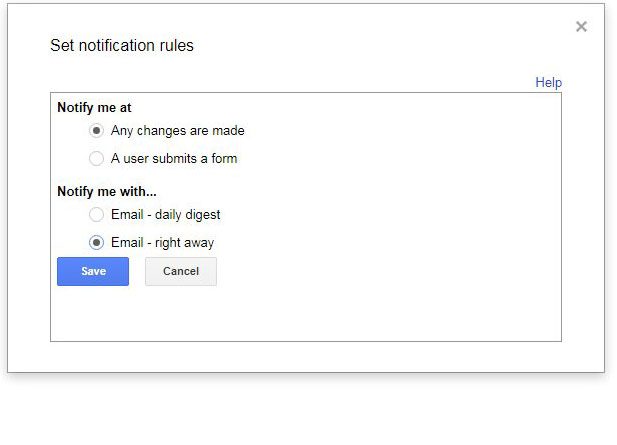Select the 'Any changes are made' radio button

point(96,131)
